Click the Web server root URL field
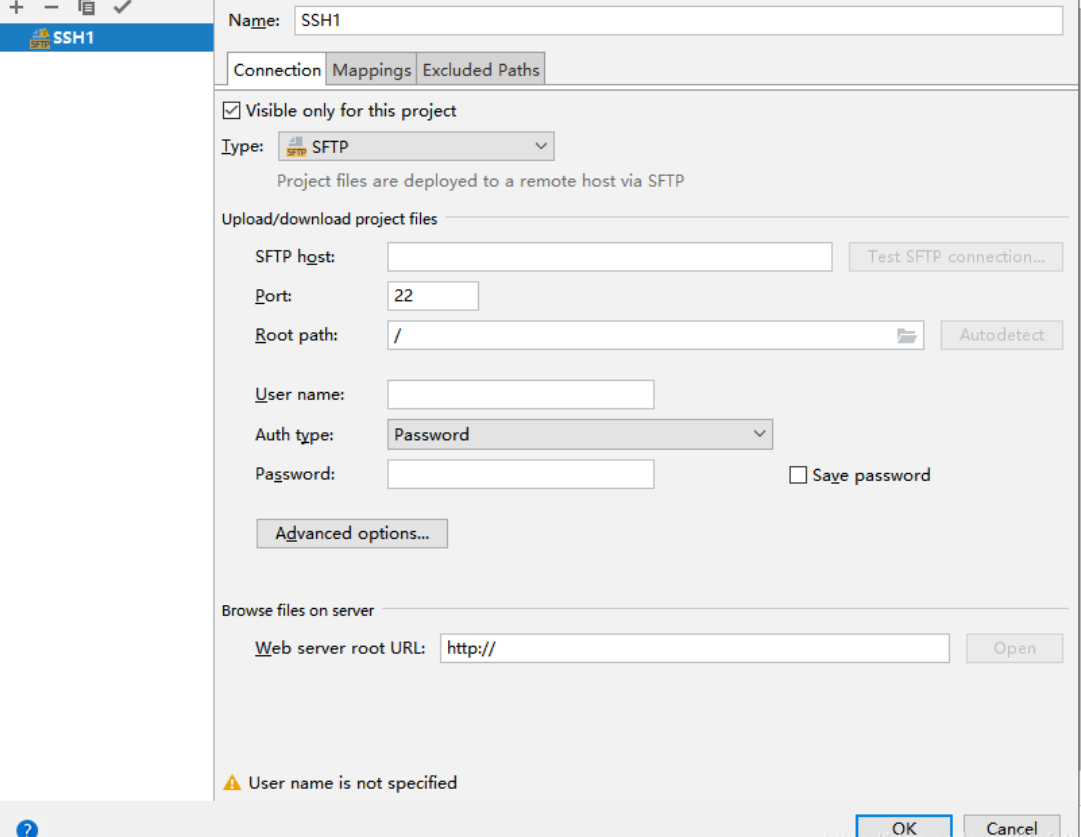The height and width of the screenshot is (837, 1081). 694,648
